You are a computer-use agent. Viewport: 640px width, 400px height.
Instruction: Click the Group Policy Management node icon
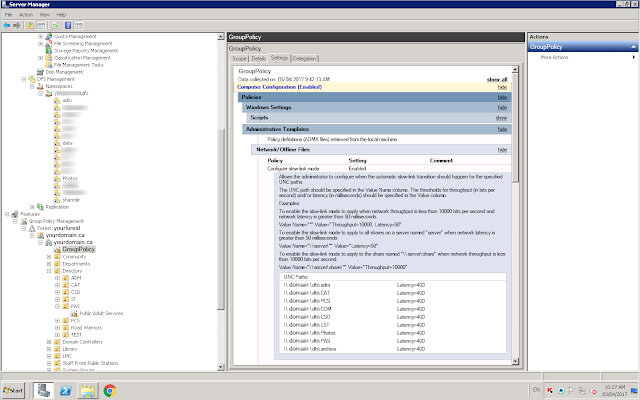click(24, 221)
